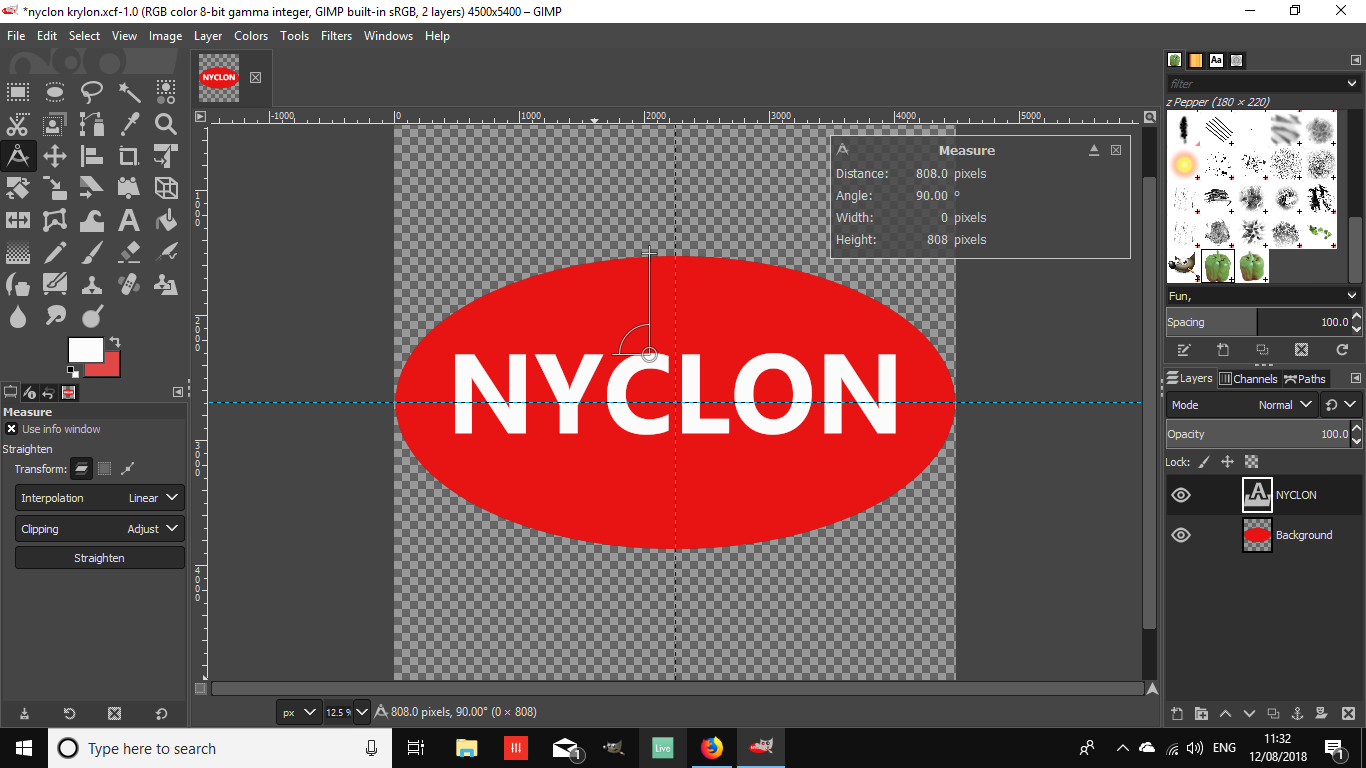Select the Crop tool
Viewport: 1366px width, 768px height.
(129, 156)
